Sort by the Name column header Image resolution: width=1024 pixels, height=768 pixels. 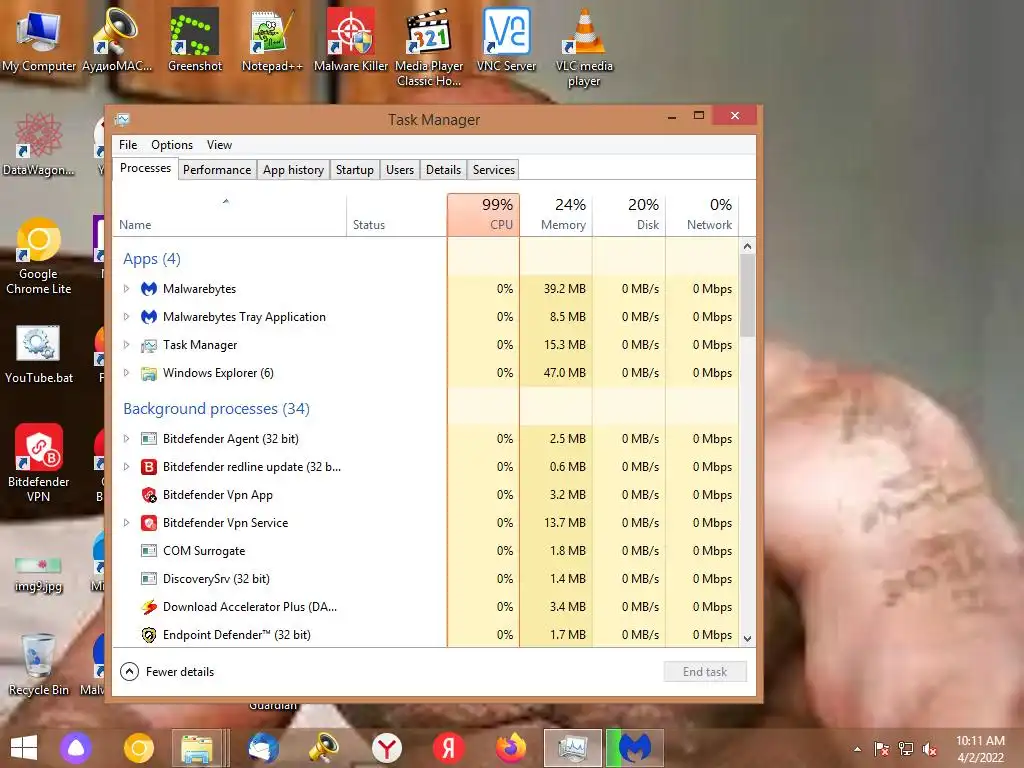(229, 214)
